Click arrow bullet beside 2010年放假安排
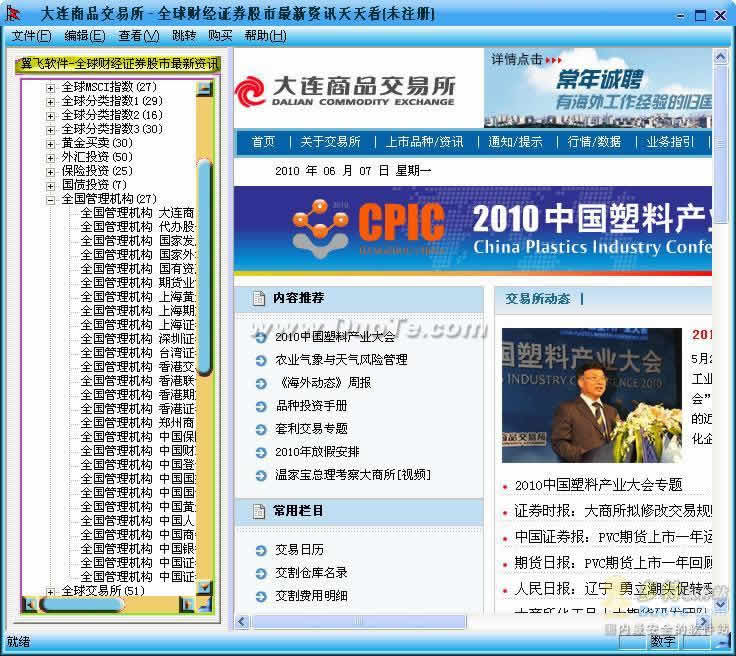736x656 pixels. coord(261,452)
